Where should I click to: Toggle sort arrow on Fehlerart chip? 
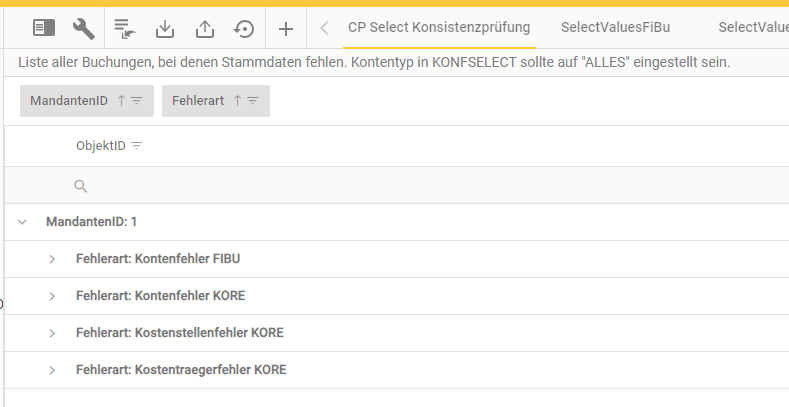click(237, 101)
